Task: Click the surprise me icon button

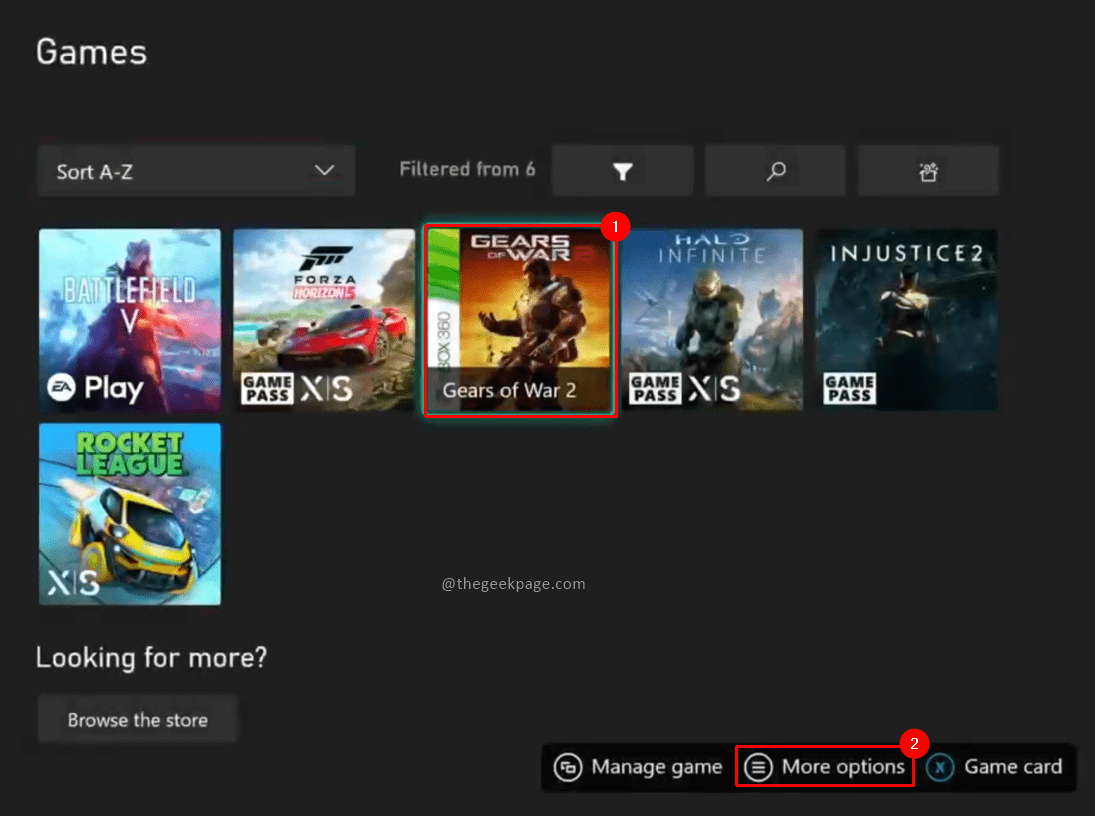Action: point(928,171)
